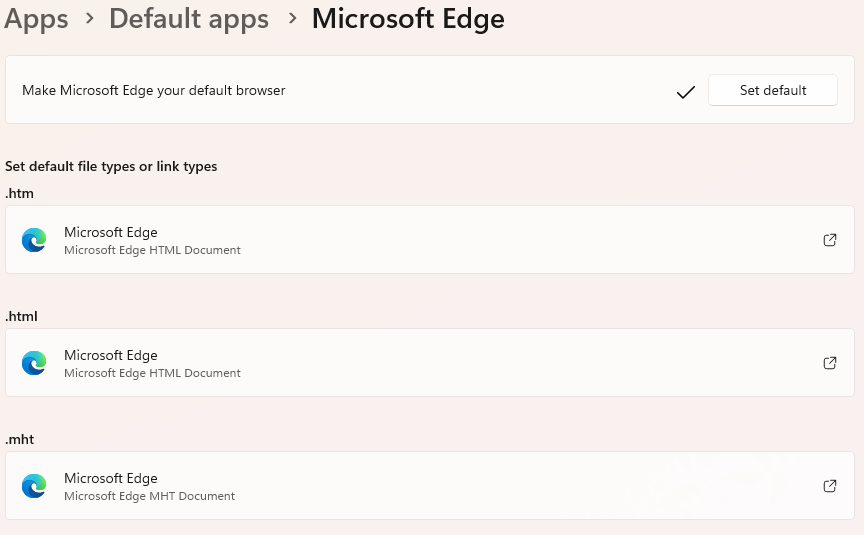Go to Apps in the breadcrumb
This screenshot has height=535, width=864.
tap(36, 19)
